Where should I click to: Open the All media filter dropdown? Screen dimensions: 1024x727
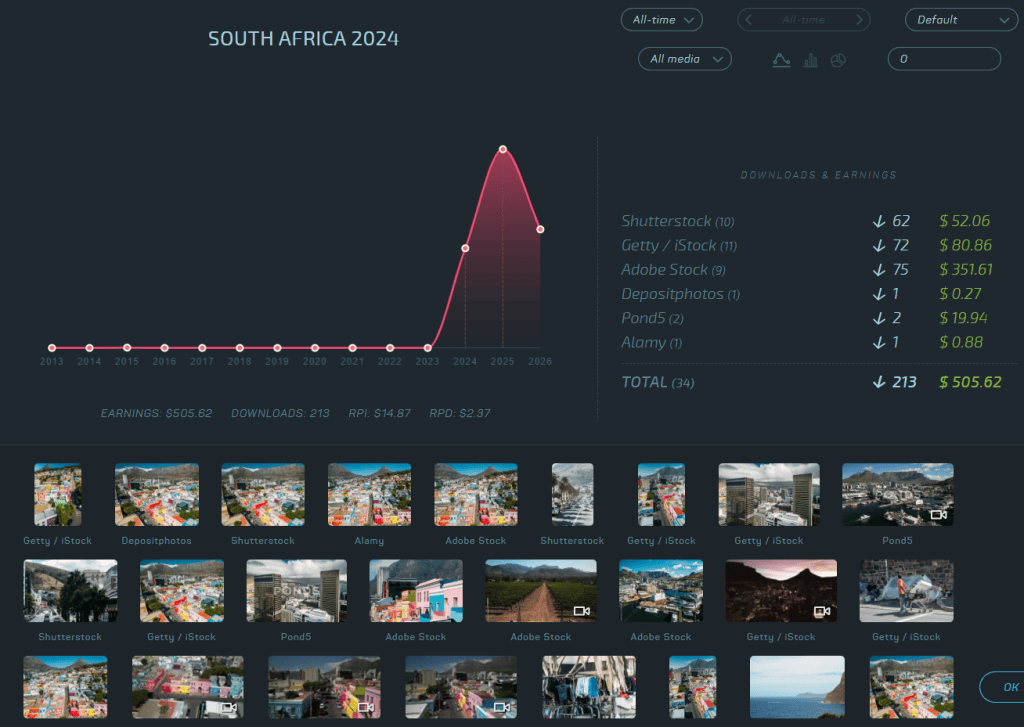[x=684, y=59]
